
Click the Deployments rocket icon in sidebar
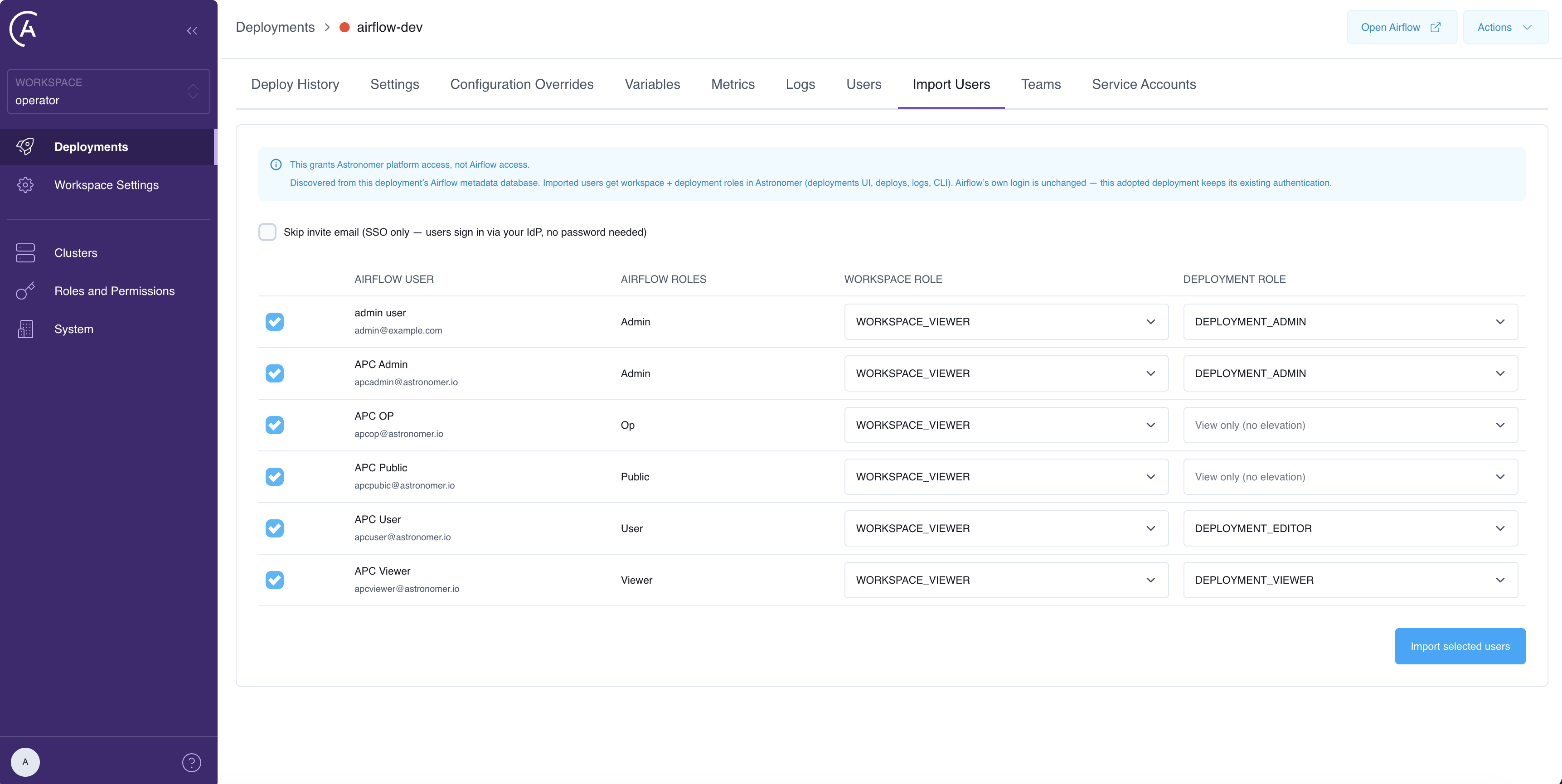[x=25, y=147]
